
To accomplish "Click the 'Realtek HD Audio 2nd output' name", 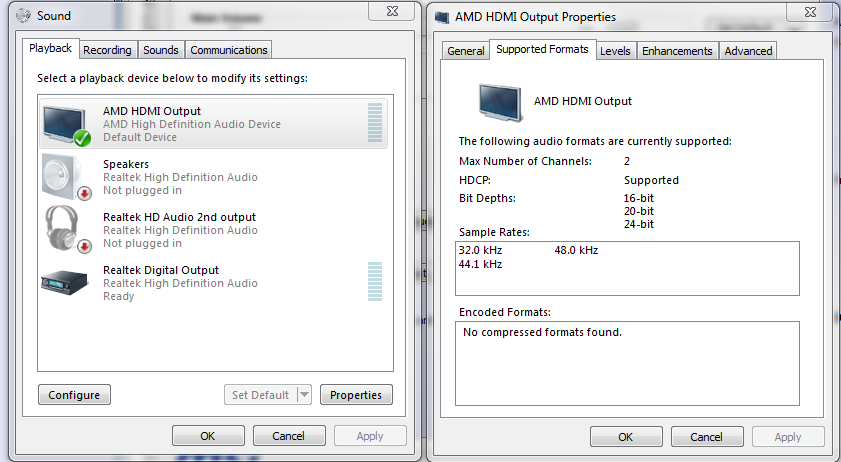I will pyautogui.click(x=180, y=217).
